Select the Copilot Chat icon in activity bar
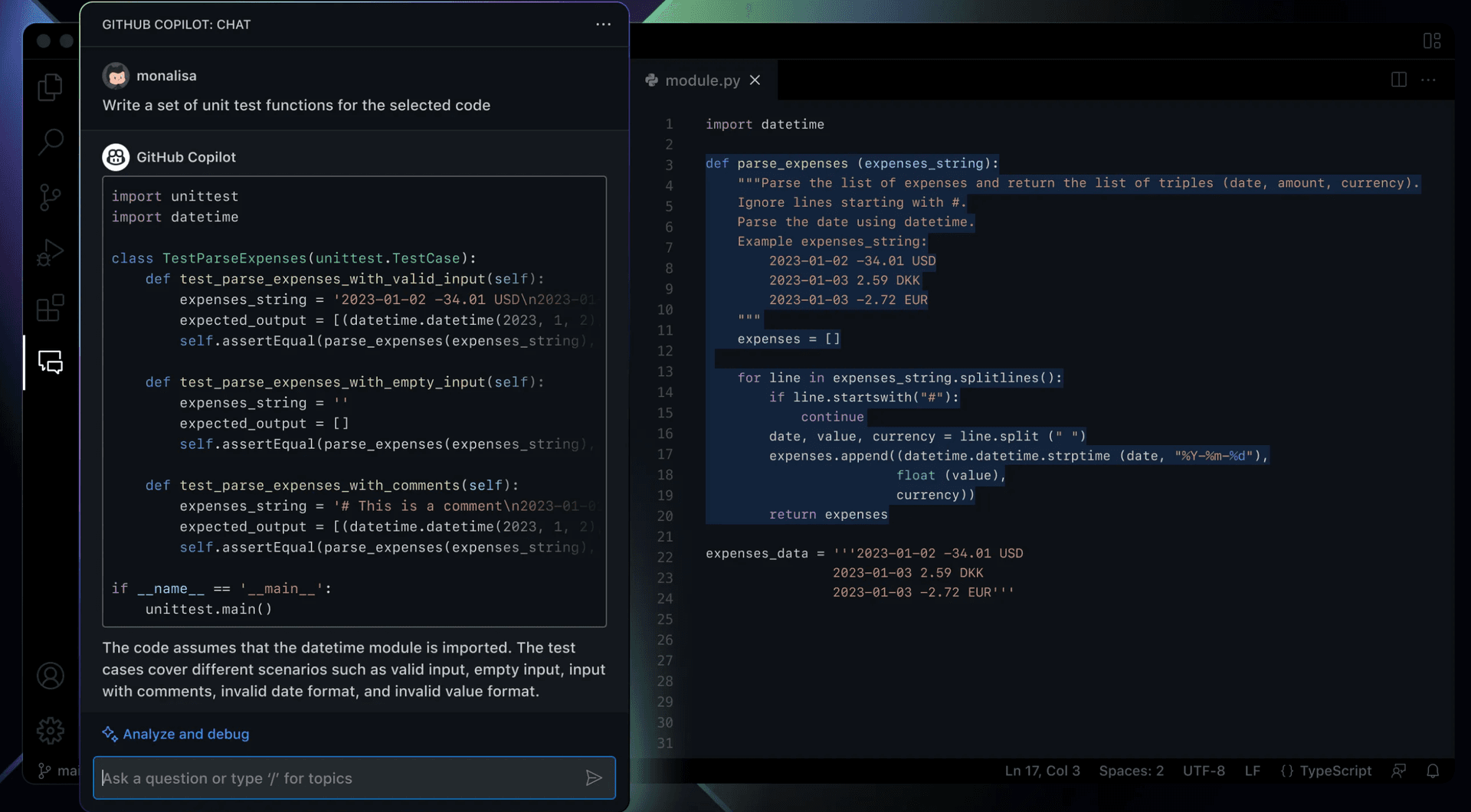This screenshot has width=1471, height=812. (x=51, y=362)
